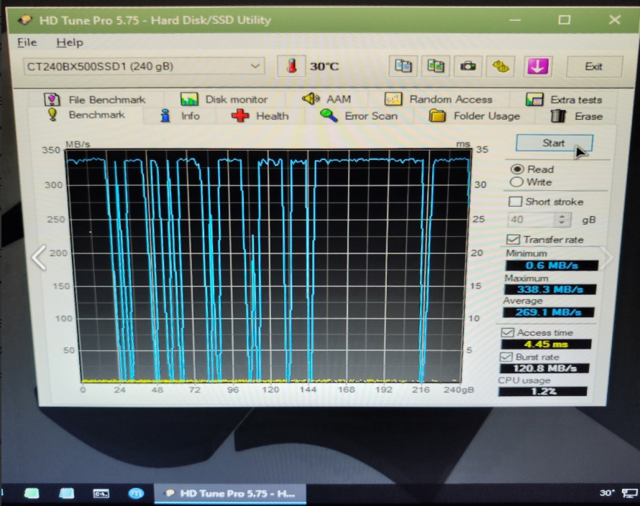This screenshot has width=640, height=506.
Task: Select the Write radio button
Action: point(517,182)
